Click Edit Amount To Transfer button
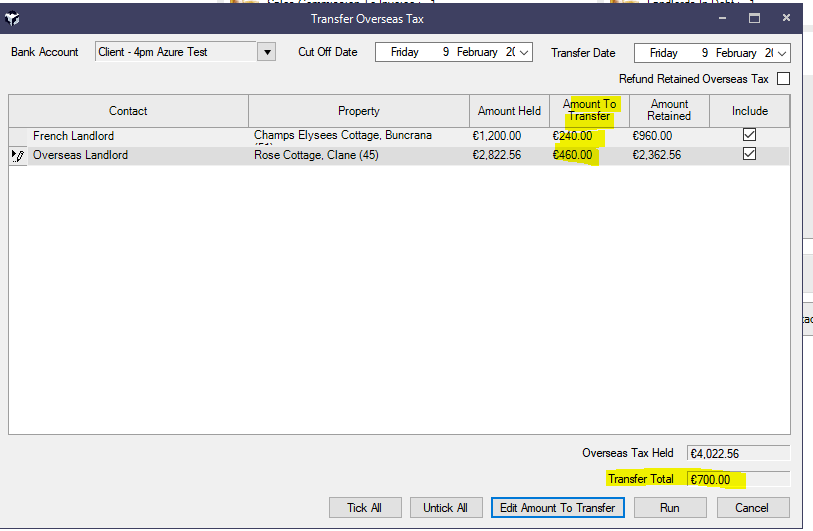 pyautogui.click(x=557, y=508)
